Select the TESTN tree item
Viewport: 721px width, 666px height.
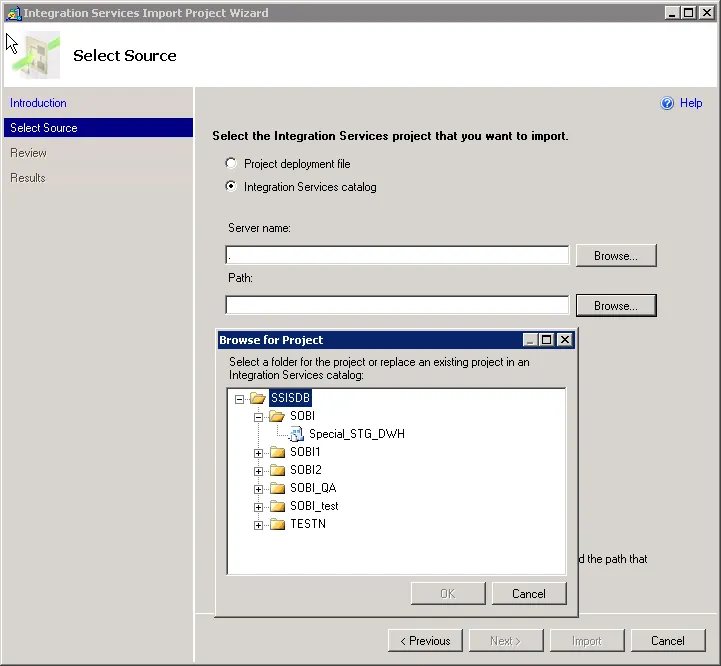coord(308,524)
